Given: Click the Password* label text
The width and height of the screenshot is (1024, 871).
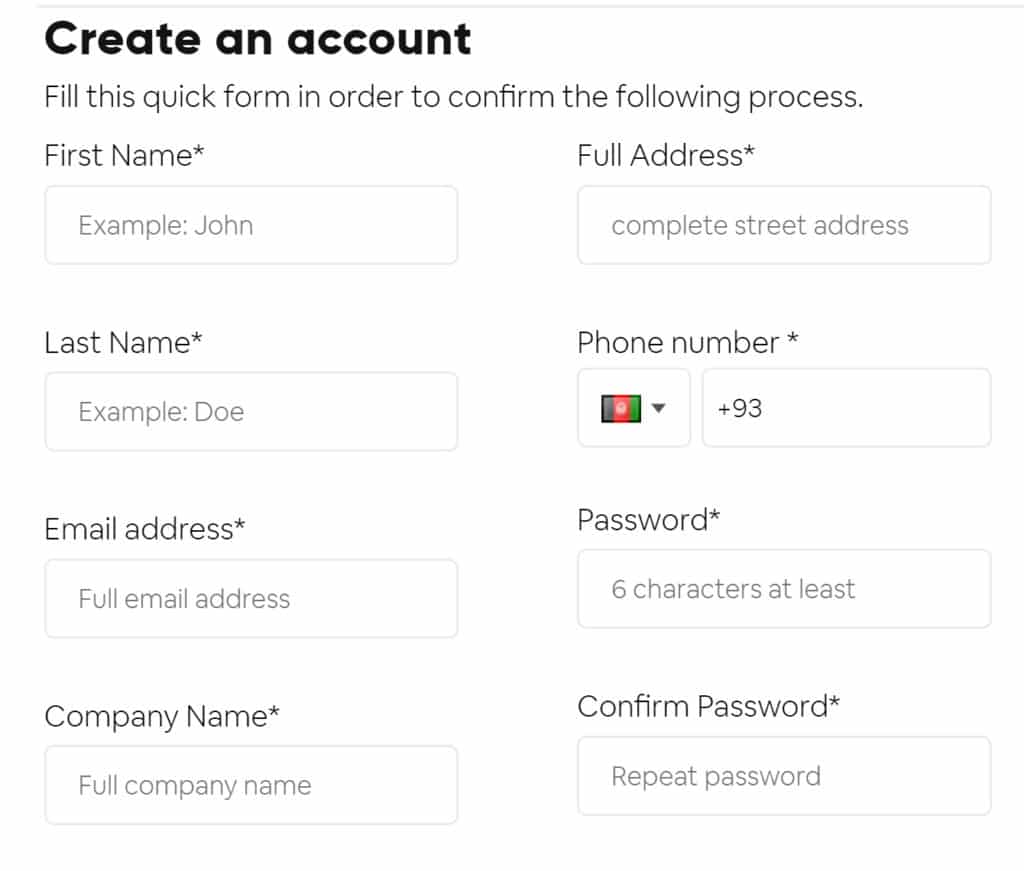Looking at the screenshot, I should (648, 520).
